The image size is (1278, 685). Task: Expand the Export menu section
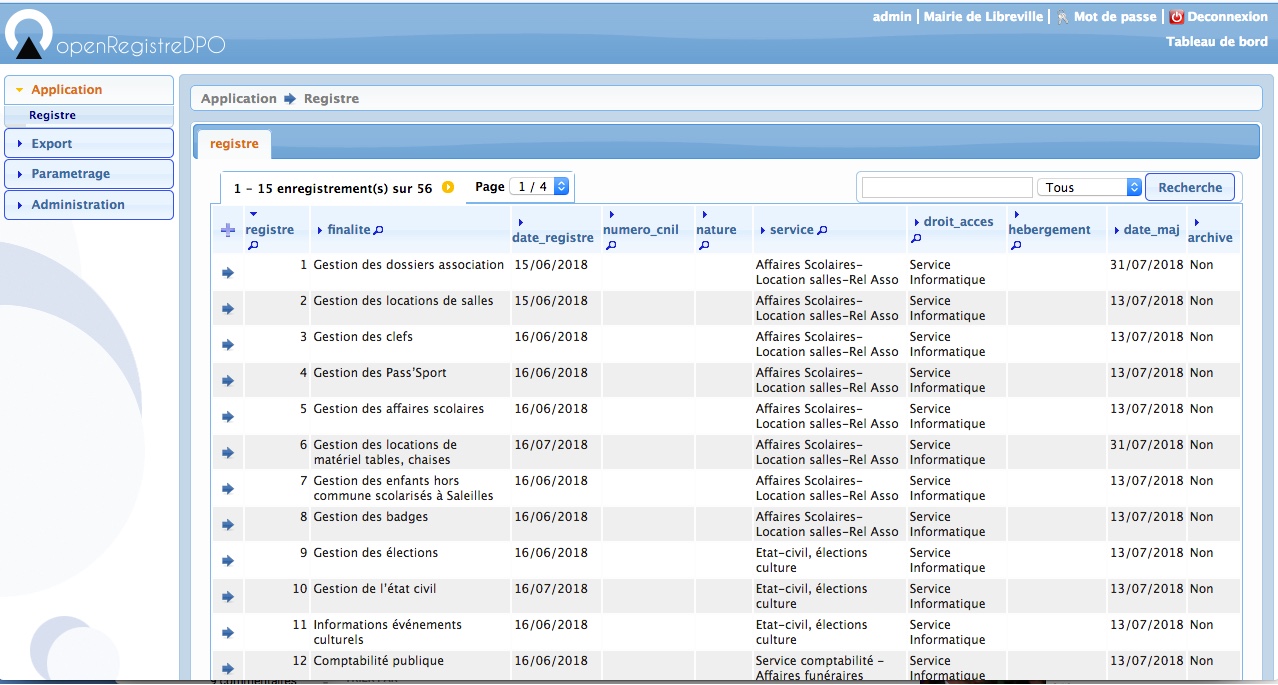[89, 143]
